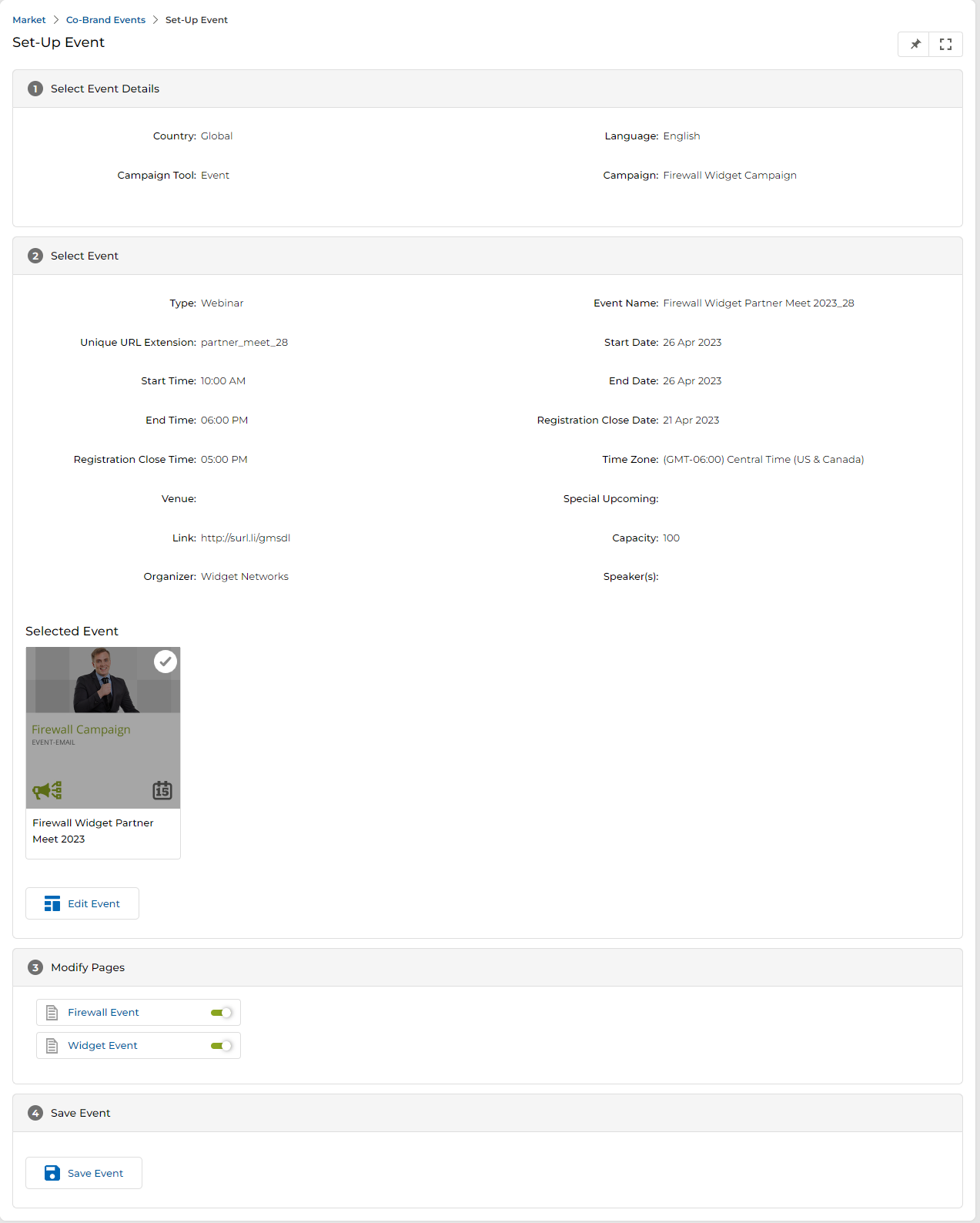Image resolution: width=980 pixels, height=1223 pixels.
Task: Click the checkmark on selected event card
Action: [166, 662]
